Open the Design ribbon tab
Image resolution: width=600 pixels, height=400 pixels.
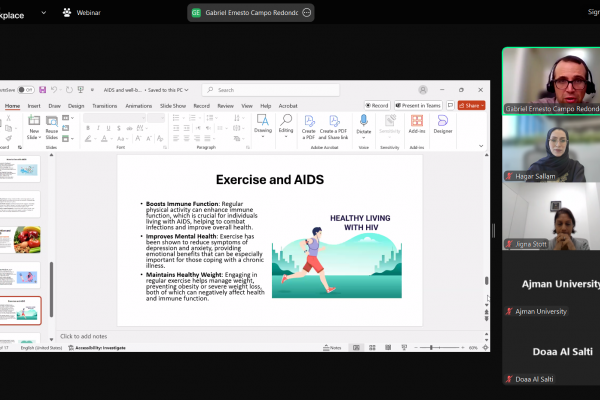76,106
